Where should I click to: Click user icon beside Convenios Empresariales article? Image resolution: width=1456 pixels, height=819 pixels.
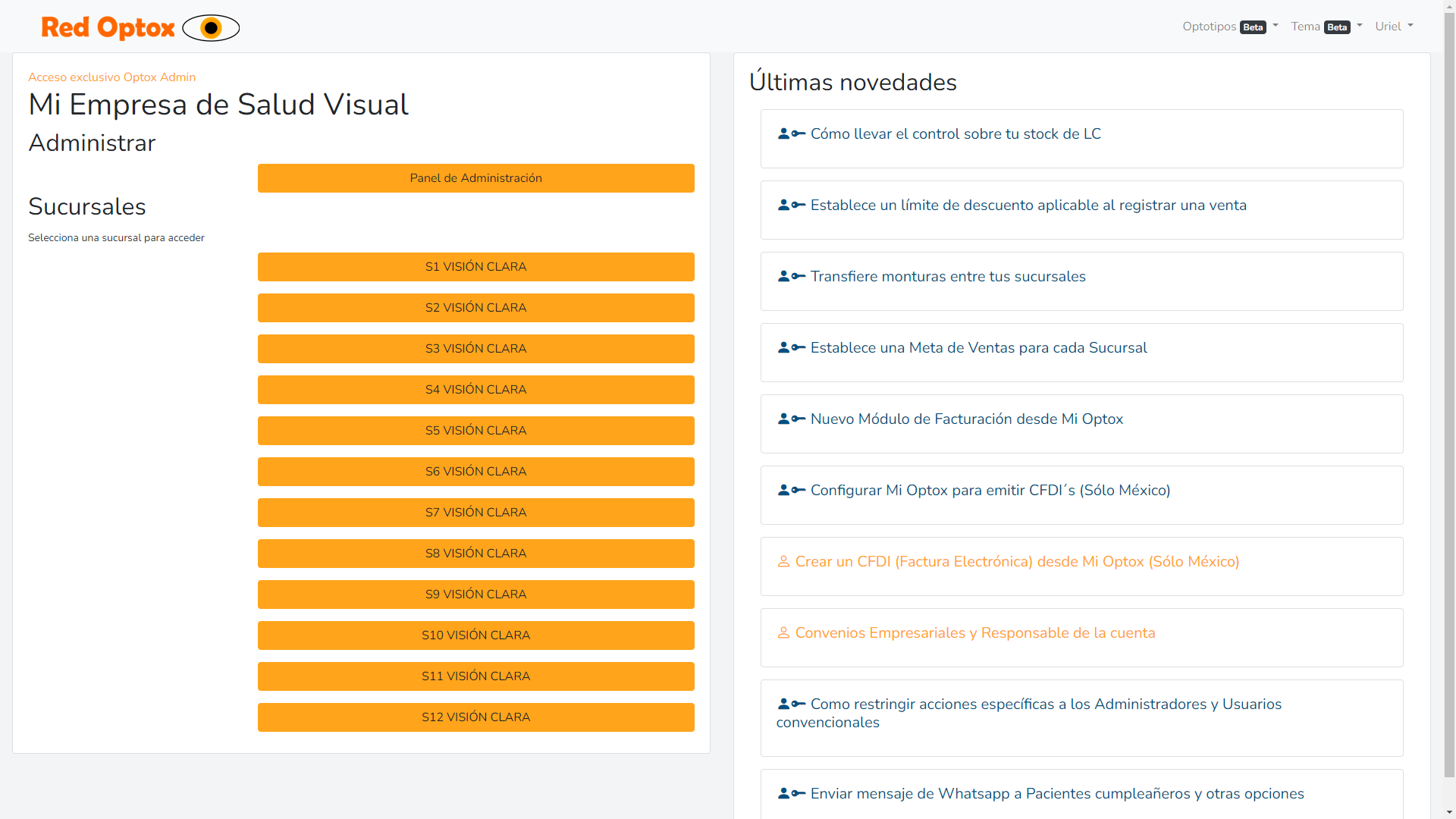click(x=783, y=633)
